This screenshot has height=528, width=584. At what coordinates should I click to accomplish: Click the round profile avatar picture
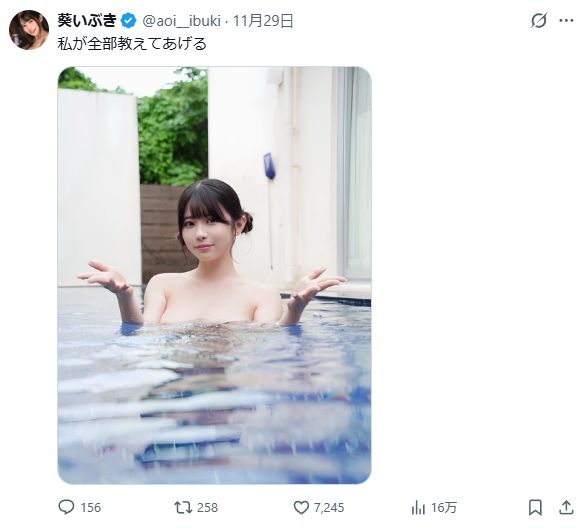click(x=29, y=30)
